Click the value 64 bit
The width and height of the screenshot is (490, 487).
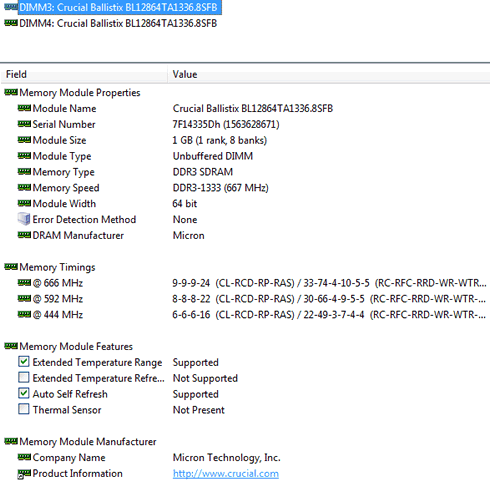(185, 203)
